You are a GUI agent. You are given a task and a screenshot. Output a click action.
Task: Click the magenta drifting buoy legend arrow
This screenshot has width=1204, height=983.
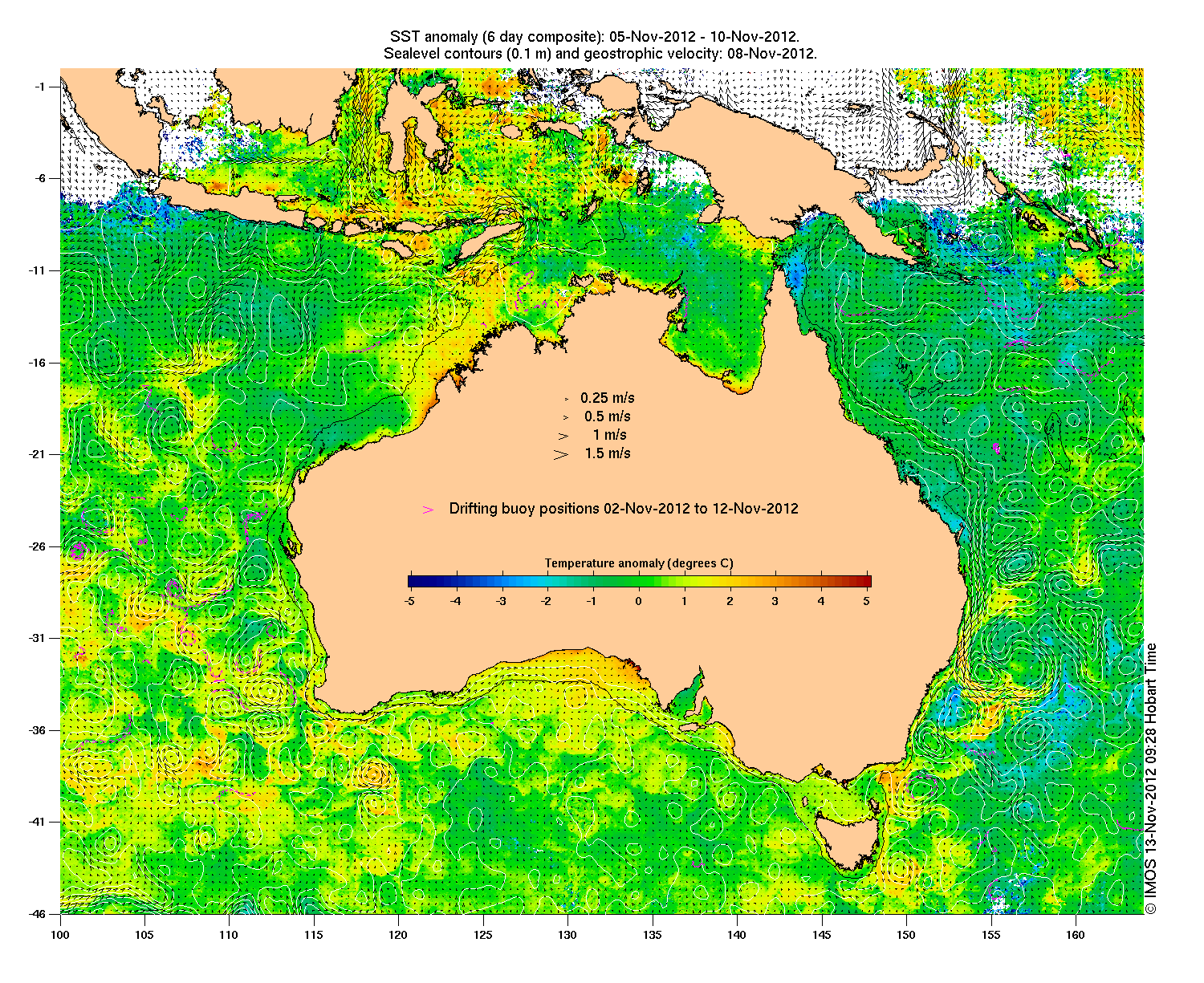[x=428, y=509]
